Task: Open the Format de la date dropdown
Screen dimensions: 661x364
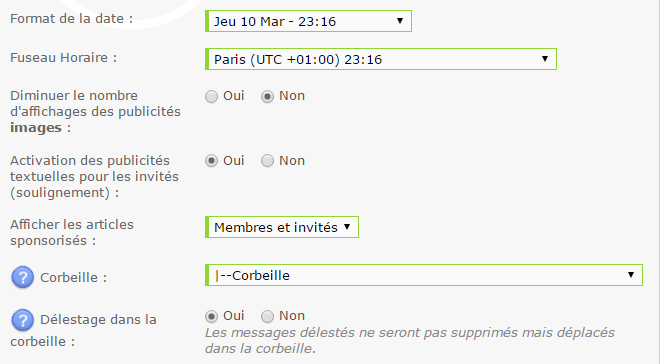Action: [x=308, y=21]
